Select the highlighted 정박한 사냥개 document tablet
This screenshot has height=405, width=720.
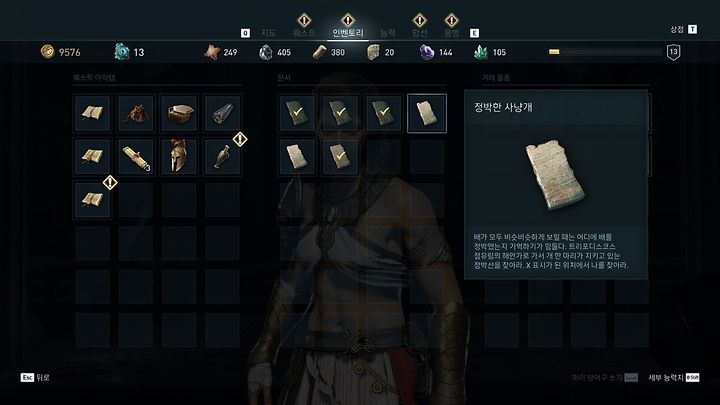click(x=427, y=113)
